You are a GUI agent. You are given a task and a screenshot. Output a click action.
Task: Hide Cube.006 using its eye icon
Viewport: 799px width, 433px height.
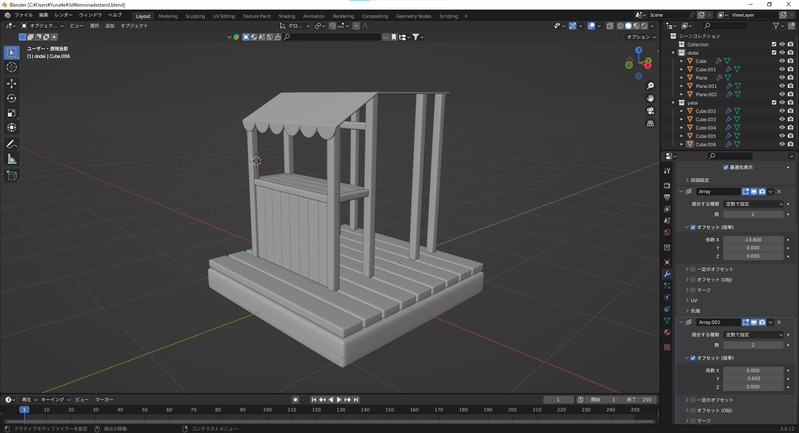tap(781, 144)
